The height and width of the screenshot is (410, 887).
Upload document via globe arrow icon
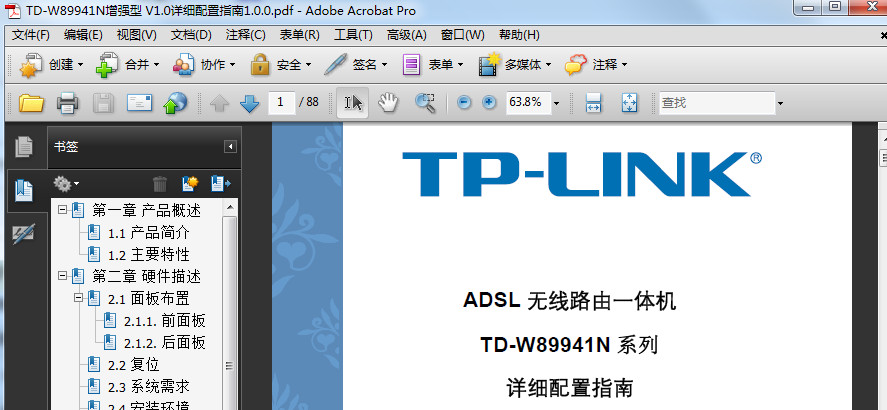[175, 102]
